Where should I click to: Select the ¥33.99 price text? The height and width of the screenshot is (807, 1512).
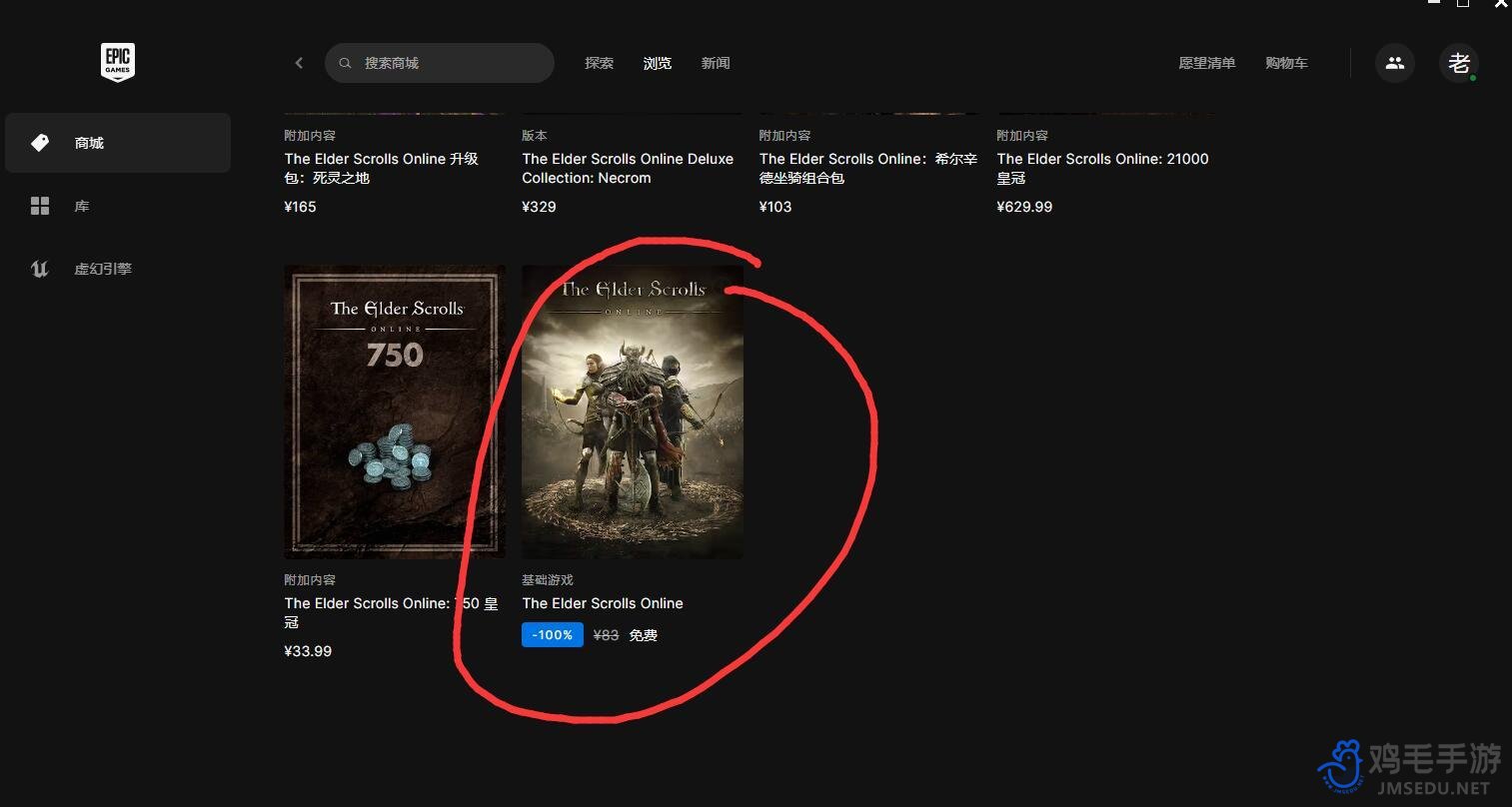pos(308,651)
